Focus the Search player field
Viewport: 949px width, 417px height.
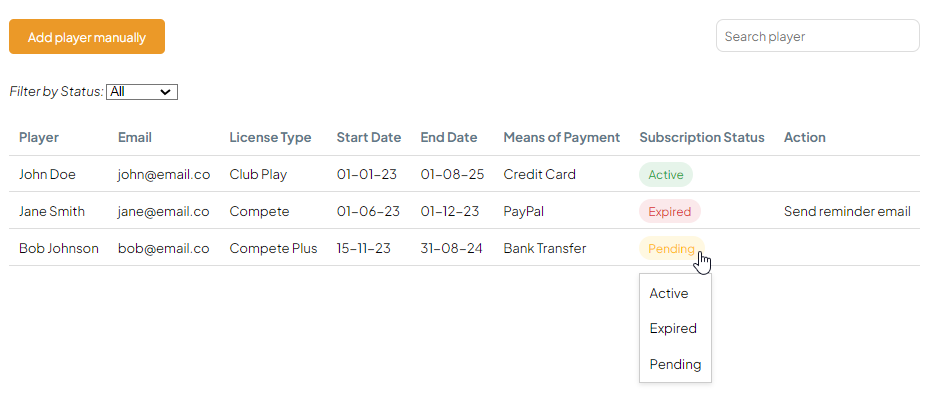818,36
